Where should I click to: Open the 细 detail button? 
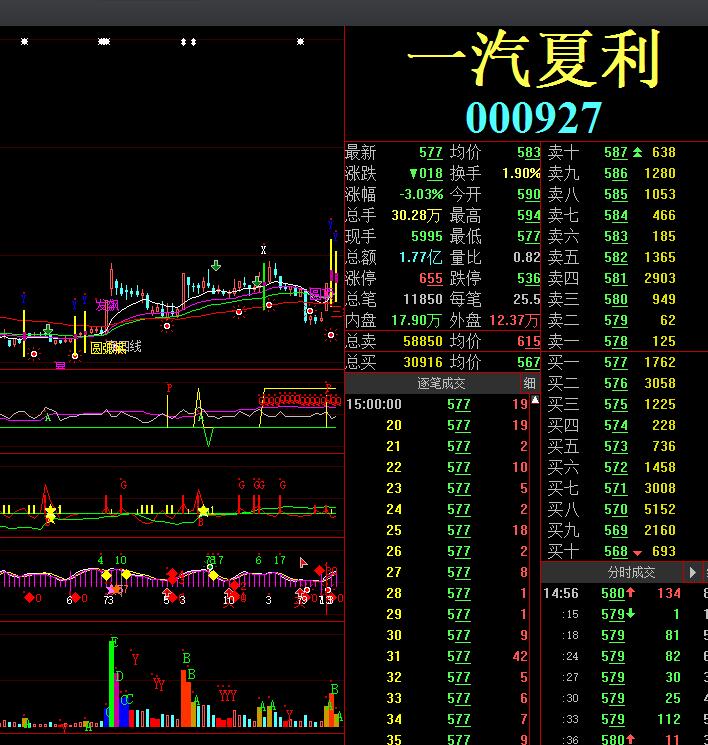[x=529, y=383]
